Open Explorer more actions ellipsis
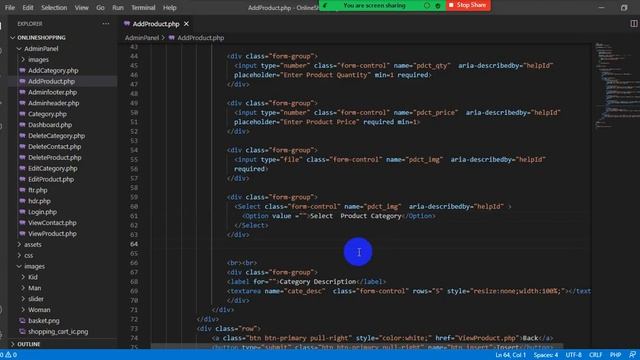Image resolution: width=640 pixels, height=360 pixels. click(x=106, y=24)
